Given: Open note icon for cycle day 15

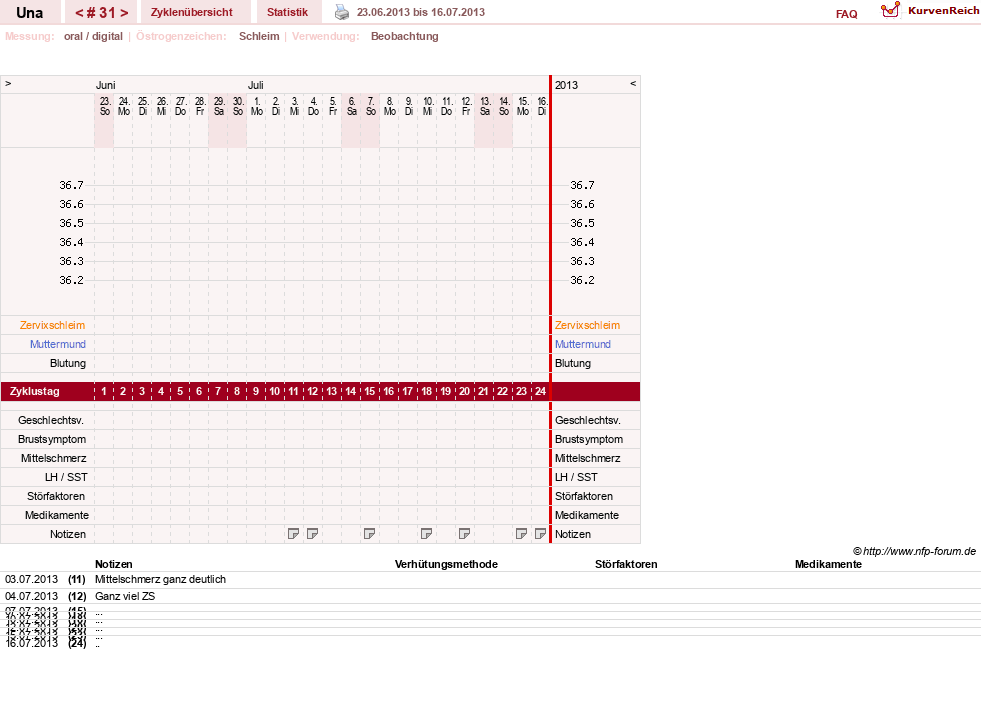Looking at the screenshot, I should pos(369,533).
